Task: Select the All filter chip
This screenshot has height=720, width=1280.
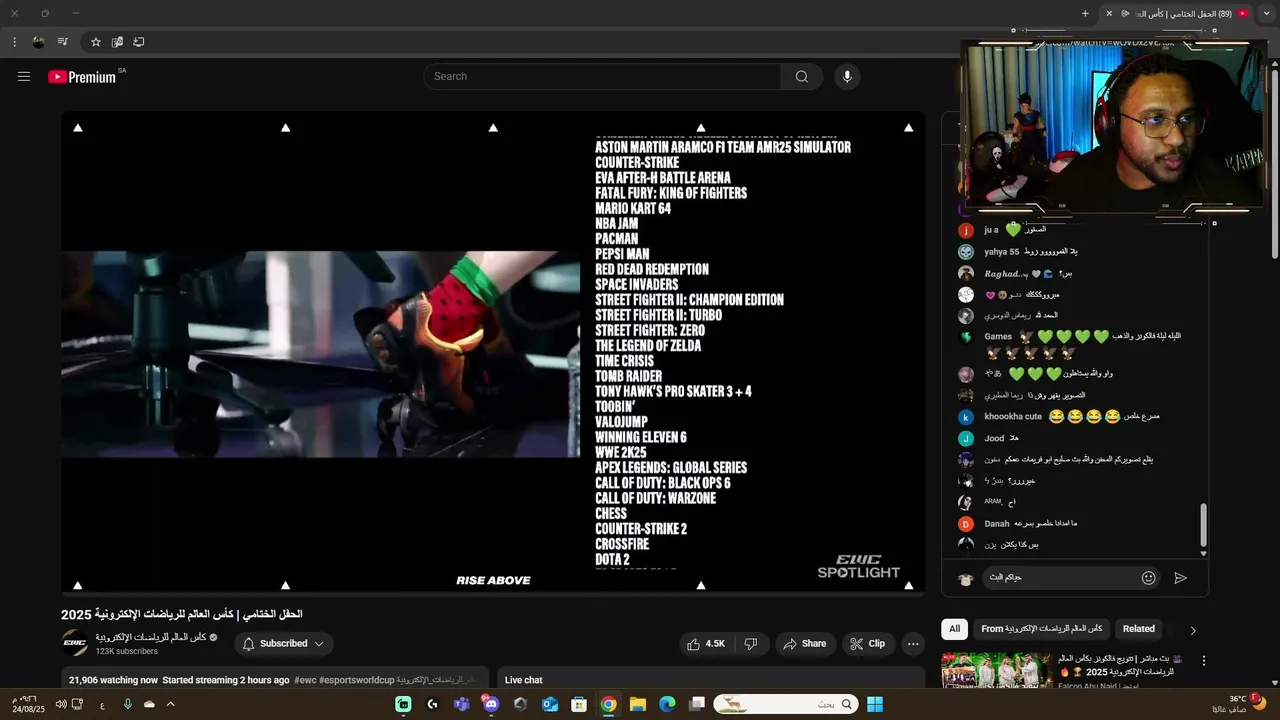Action: [954, 629]
